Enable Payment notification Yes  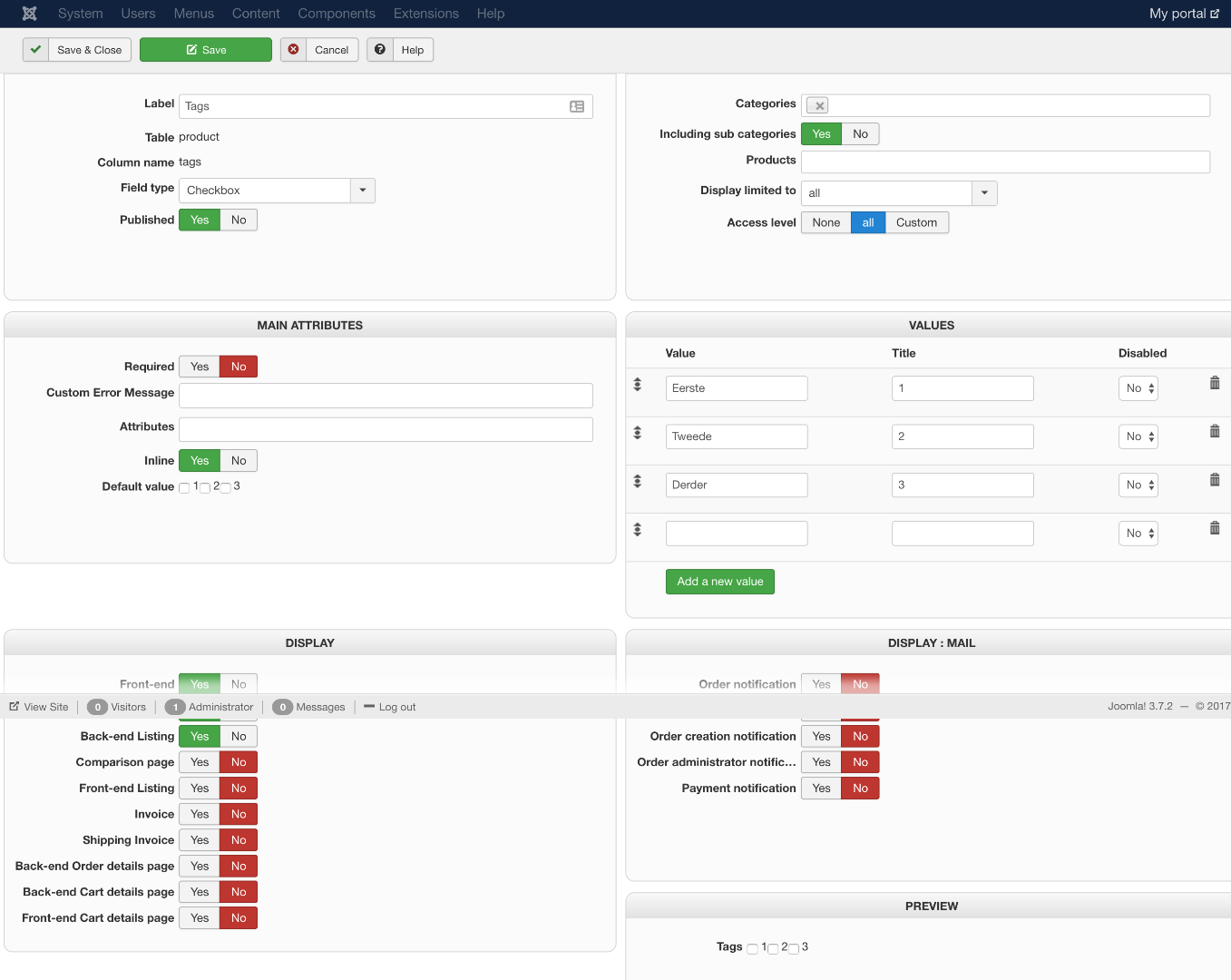[821, 789]
